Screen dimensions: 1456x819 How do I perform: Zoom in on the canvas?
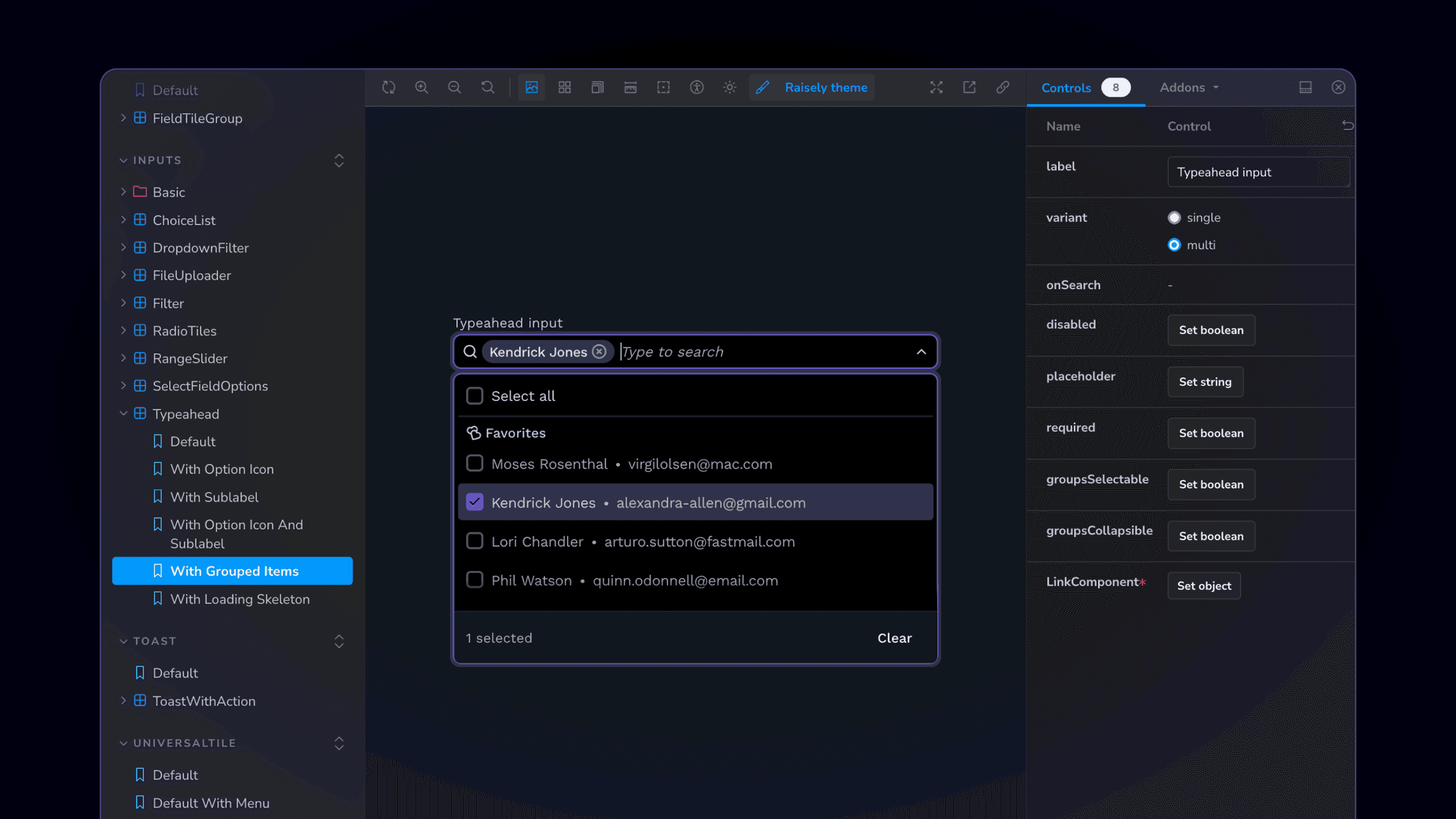[x=422, y=87]
